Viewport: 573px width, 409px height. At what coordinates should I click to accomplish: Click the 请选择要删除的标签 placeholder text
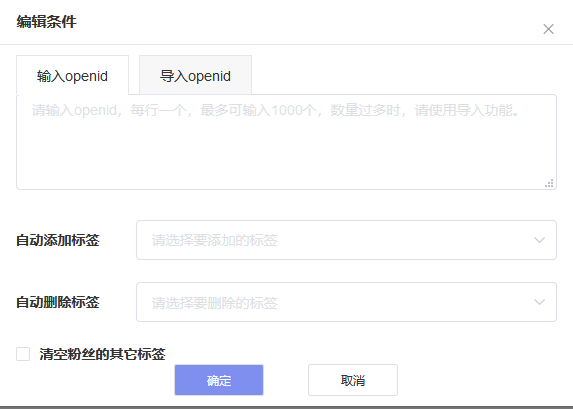pos(215,303)
